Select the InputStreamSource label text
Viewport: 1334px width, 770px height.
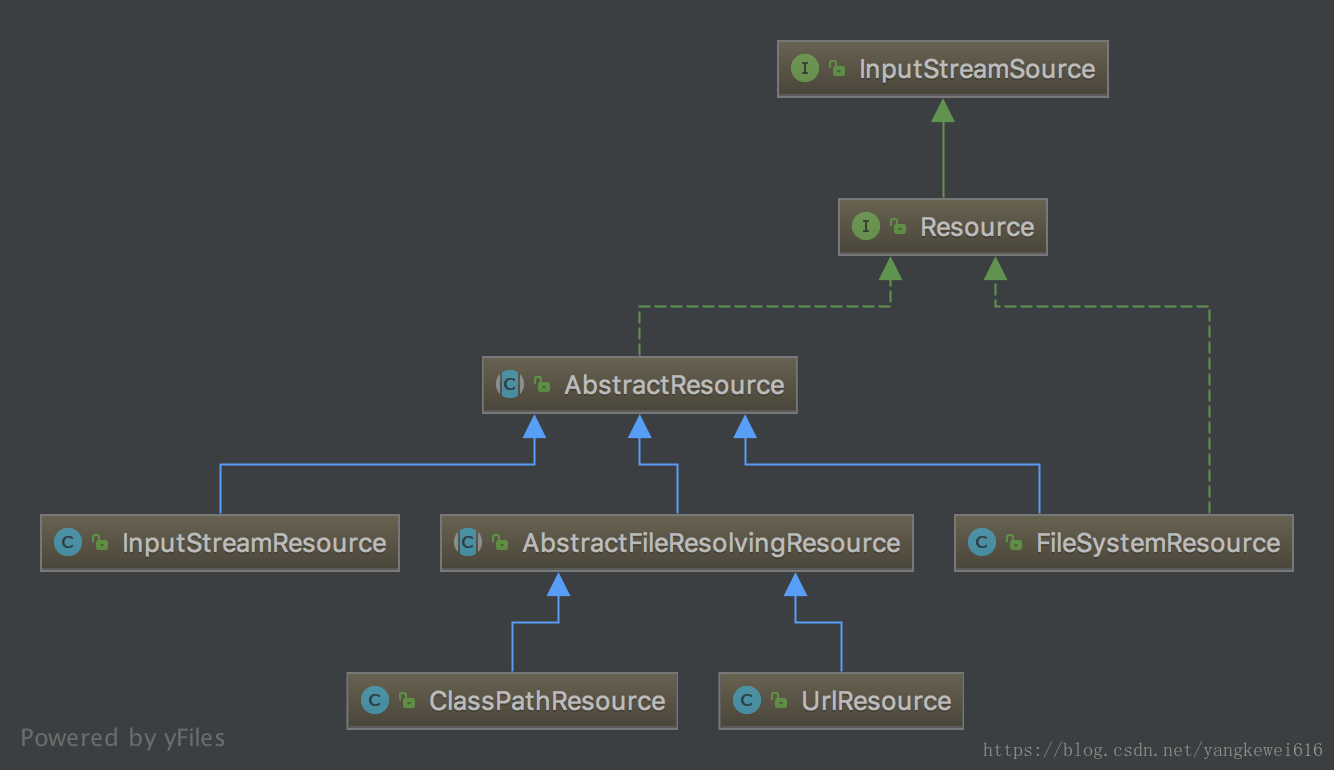(977, 69)
